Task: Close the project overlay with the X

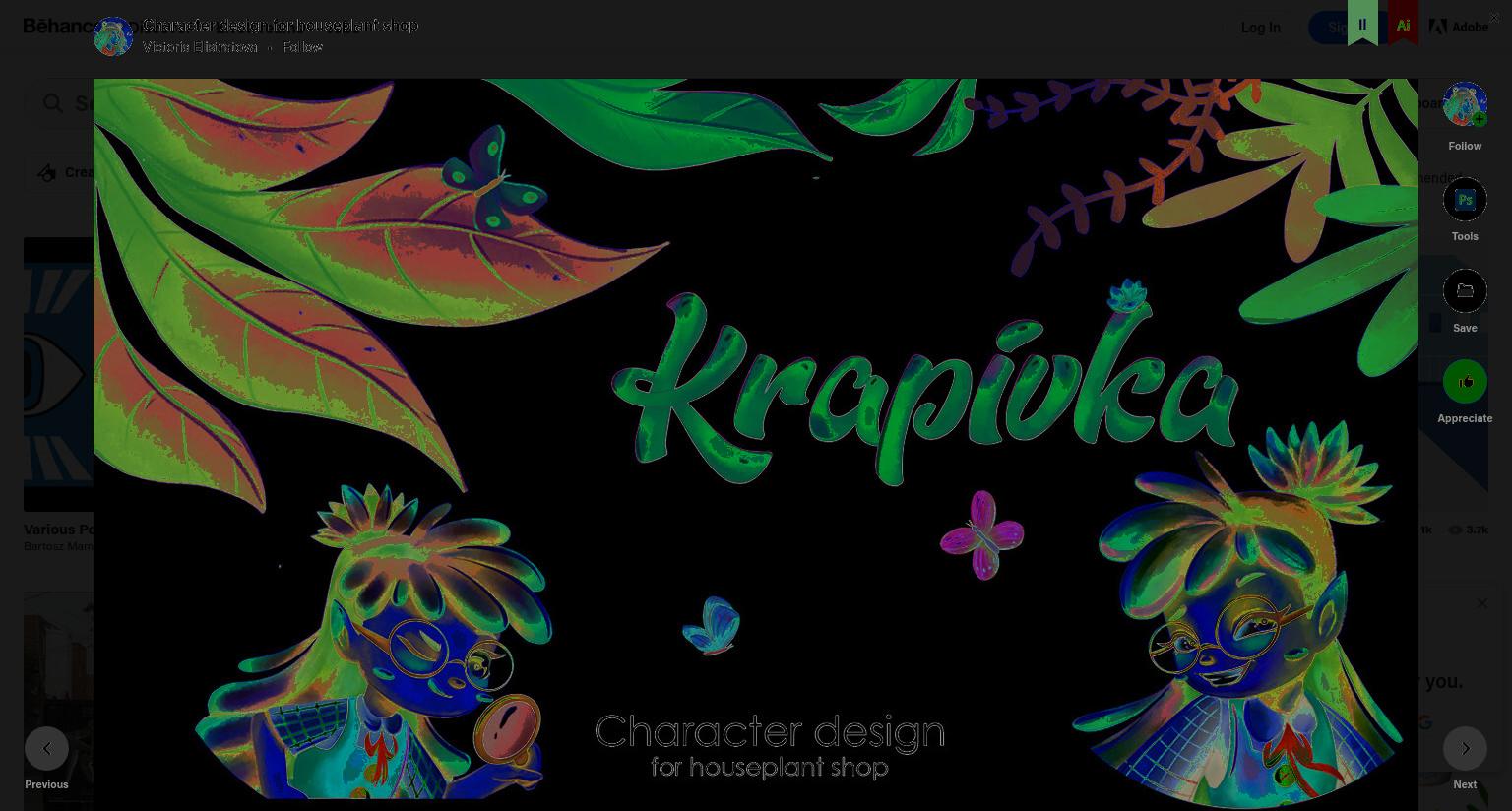Action: 1494,17
